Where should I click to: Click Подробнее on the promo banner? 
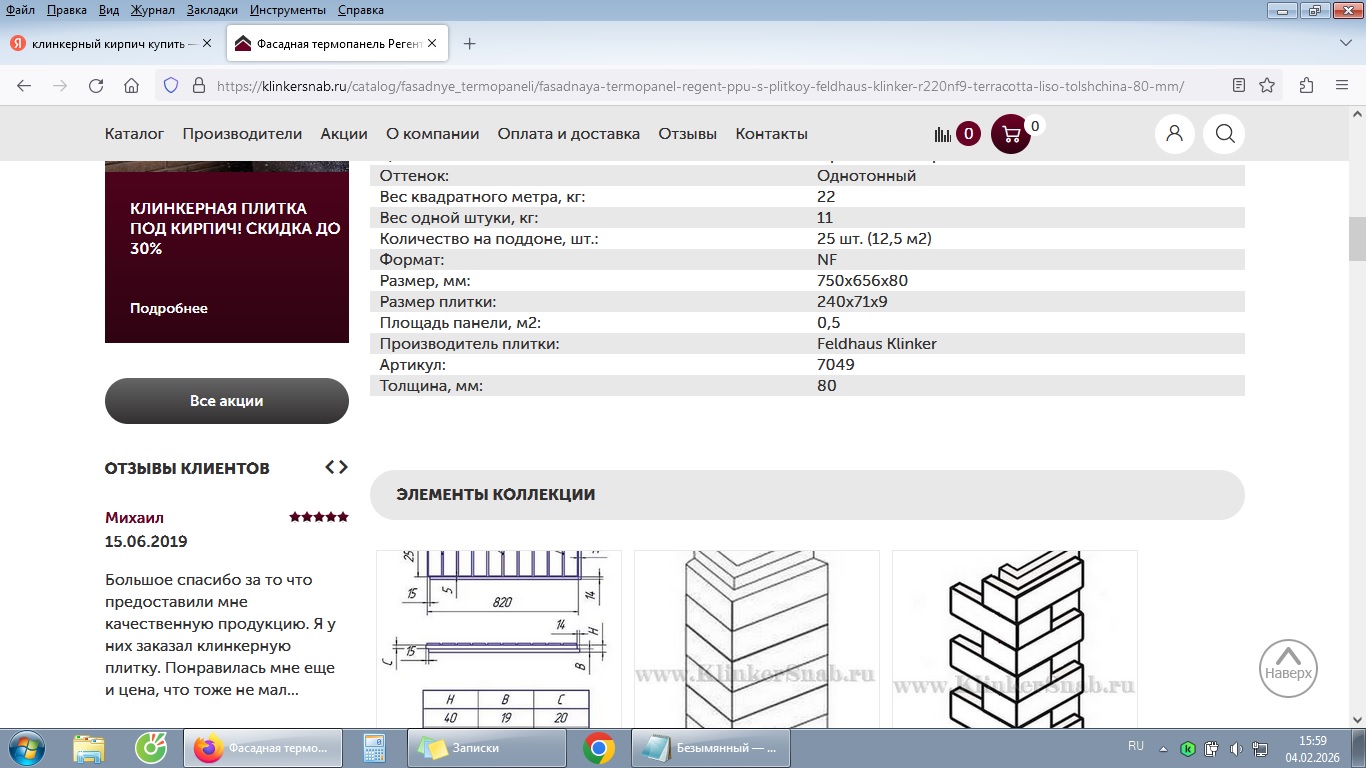tap(169, 308)
